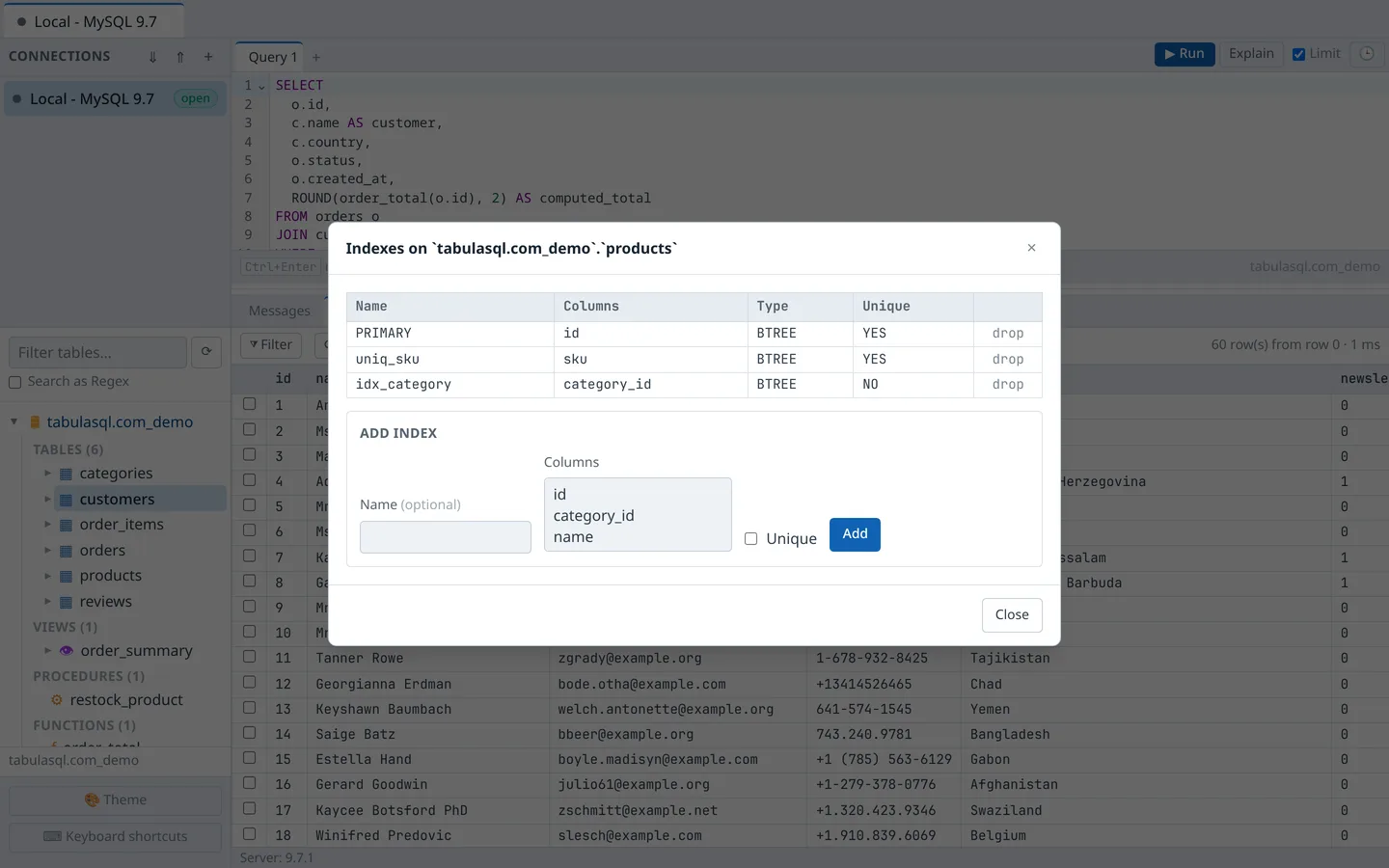This screenshot has width=1389, height=868.
Task: Click the results Filter button
Action: (x=271, y=345)
